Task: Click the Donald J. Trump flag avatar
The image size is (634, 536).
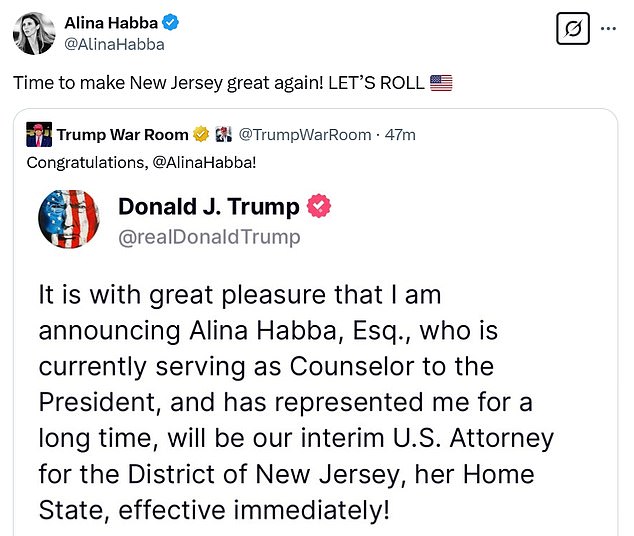Action: (69, 219)
